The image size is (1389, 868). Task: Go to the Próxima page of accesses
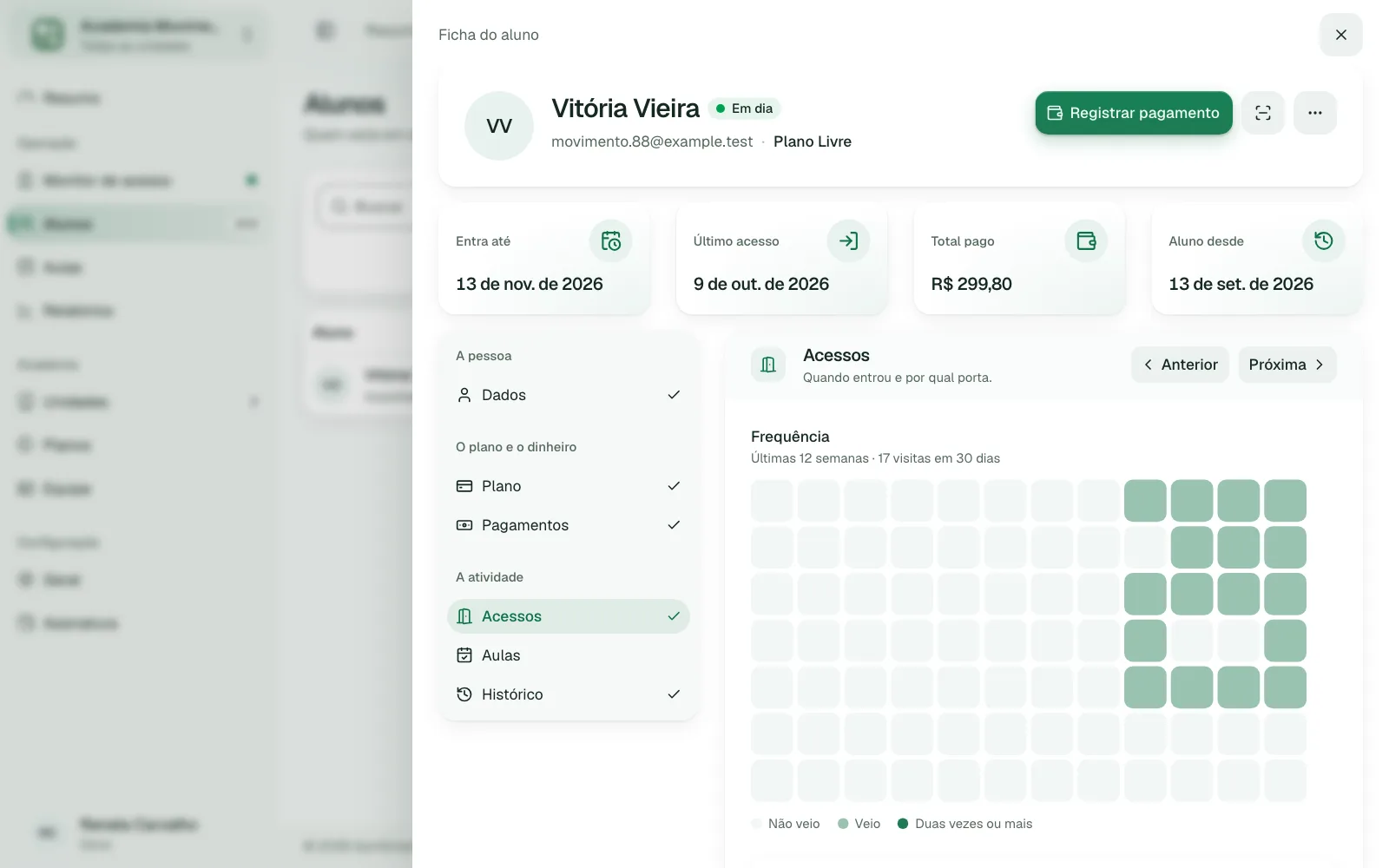coord(1287,365)
